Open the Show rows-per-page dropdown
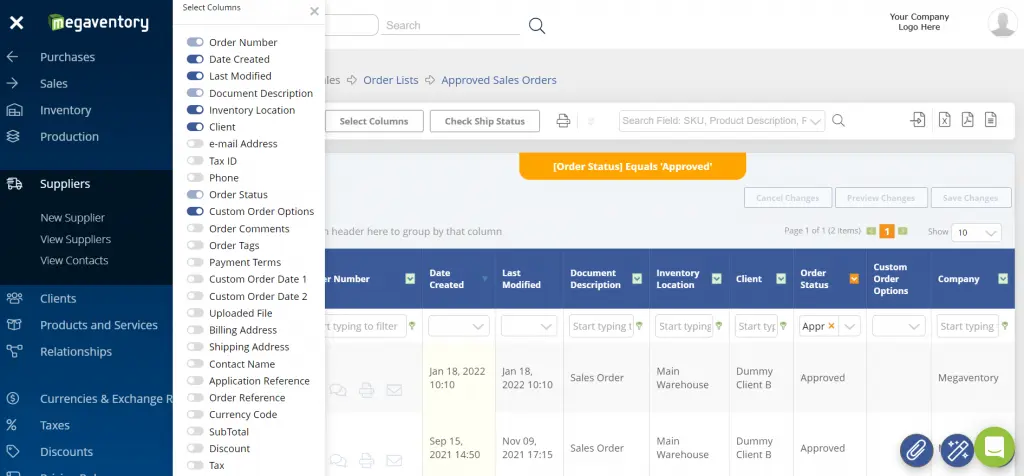The width and height of the screenshot is (1024, 476). pyautogui.click(x=976, y=232)
